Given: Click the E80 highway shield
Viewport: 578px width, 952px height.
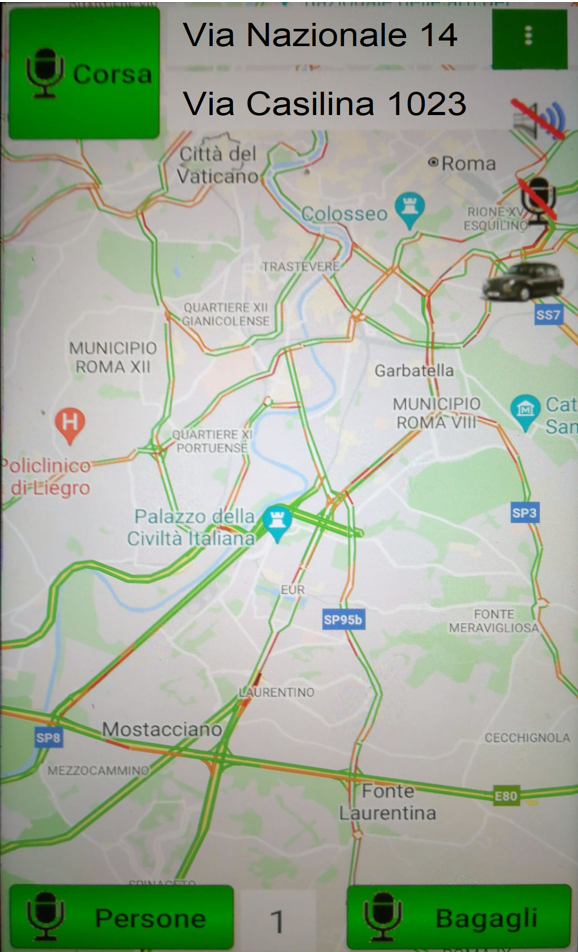Looking at the screenshot, I should (506, 796).
